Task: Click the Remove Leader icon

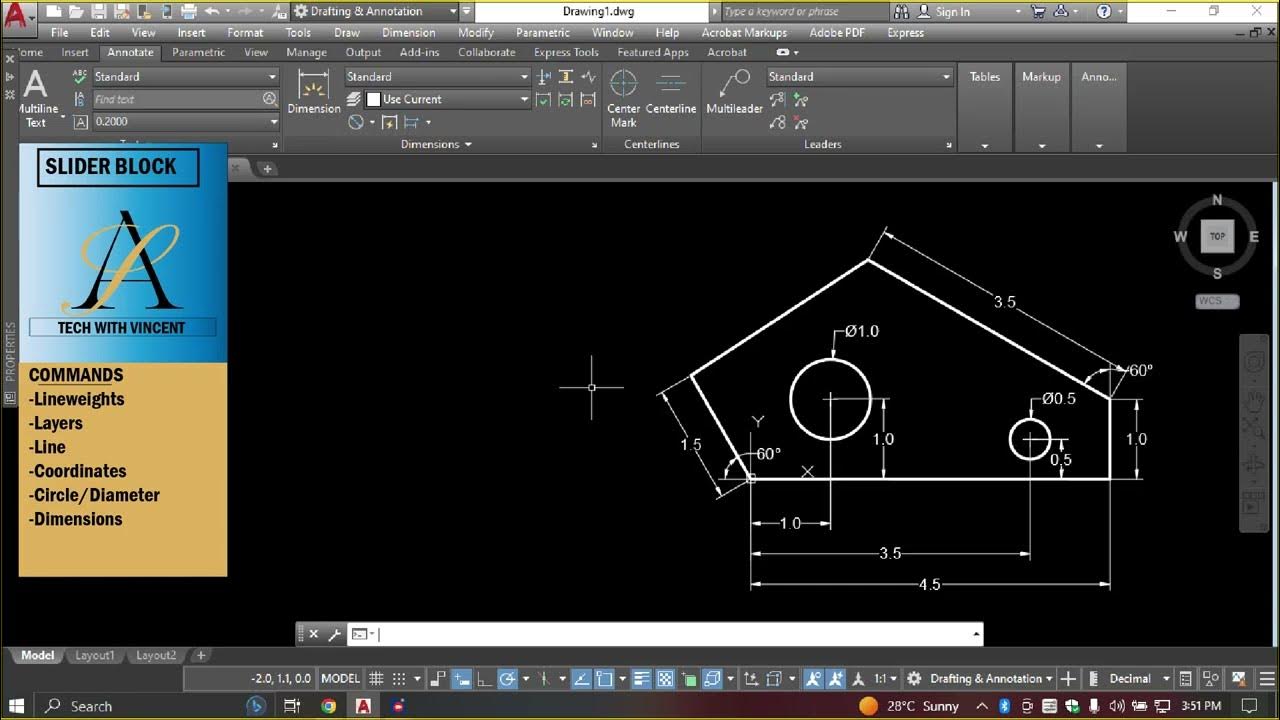Action: click(x=800, y=122)
